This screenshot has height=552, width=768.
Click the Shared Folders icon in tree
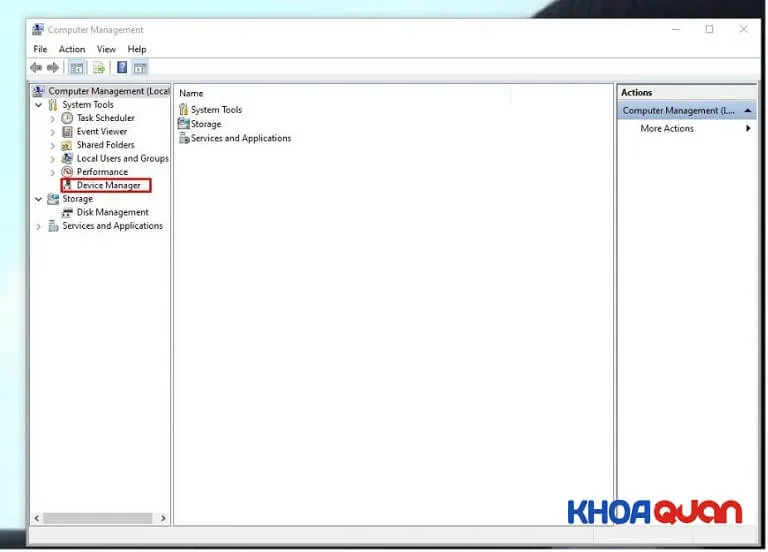coord(67,145)
